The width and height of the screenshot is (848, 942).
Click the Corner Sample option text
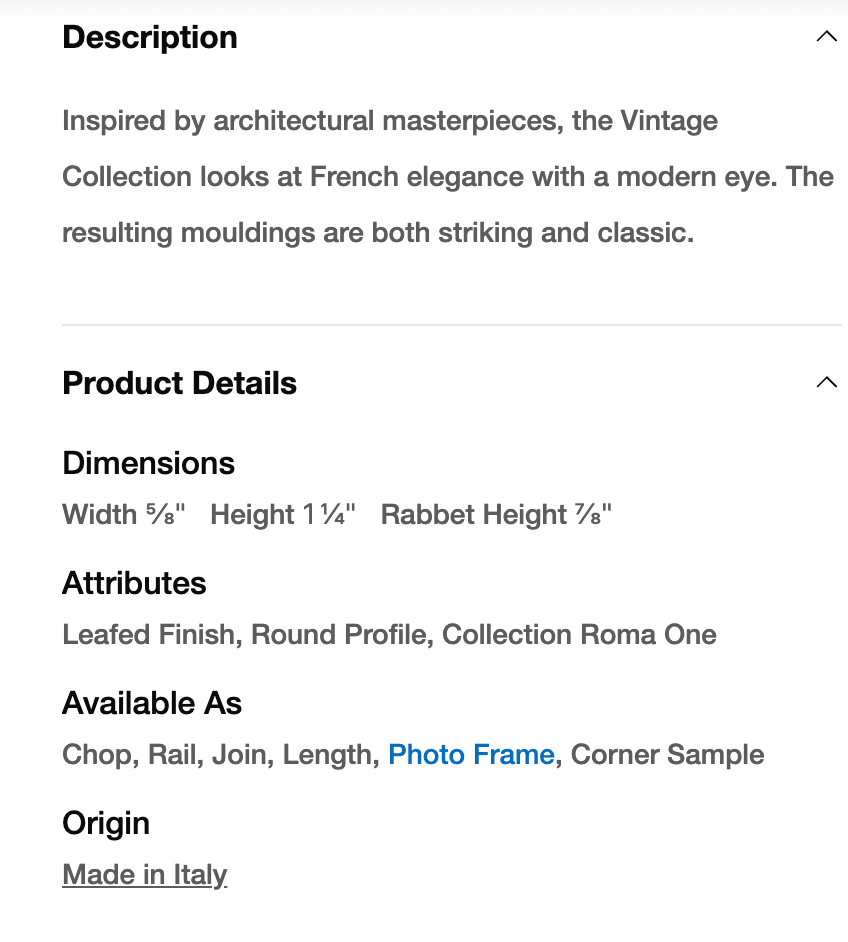(667, 754)
